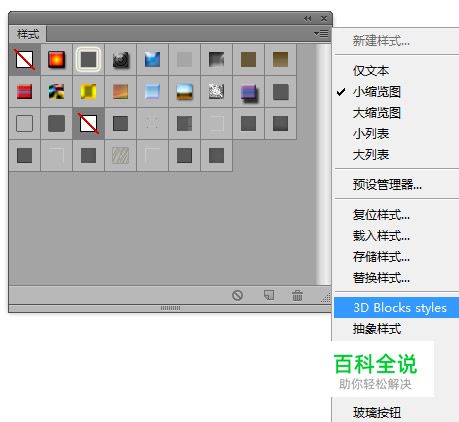Screen dimensions: 459x422
Task: Open the styles panel flyout menu
Action: point(321,34)
